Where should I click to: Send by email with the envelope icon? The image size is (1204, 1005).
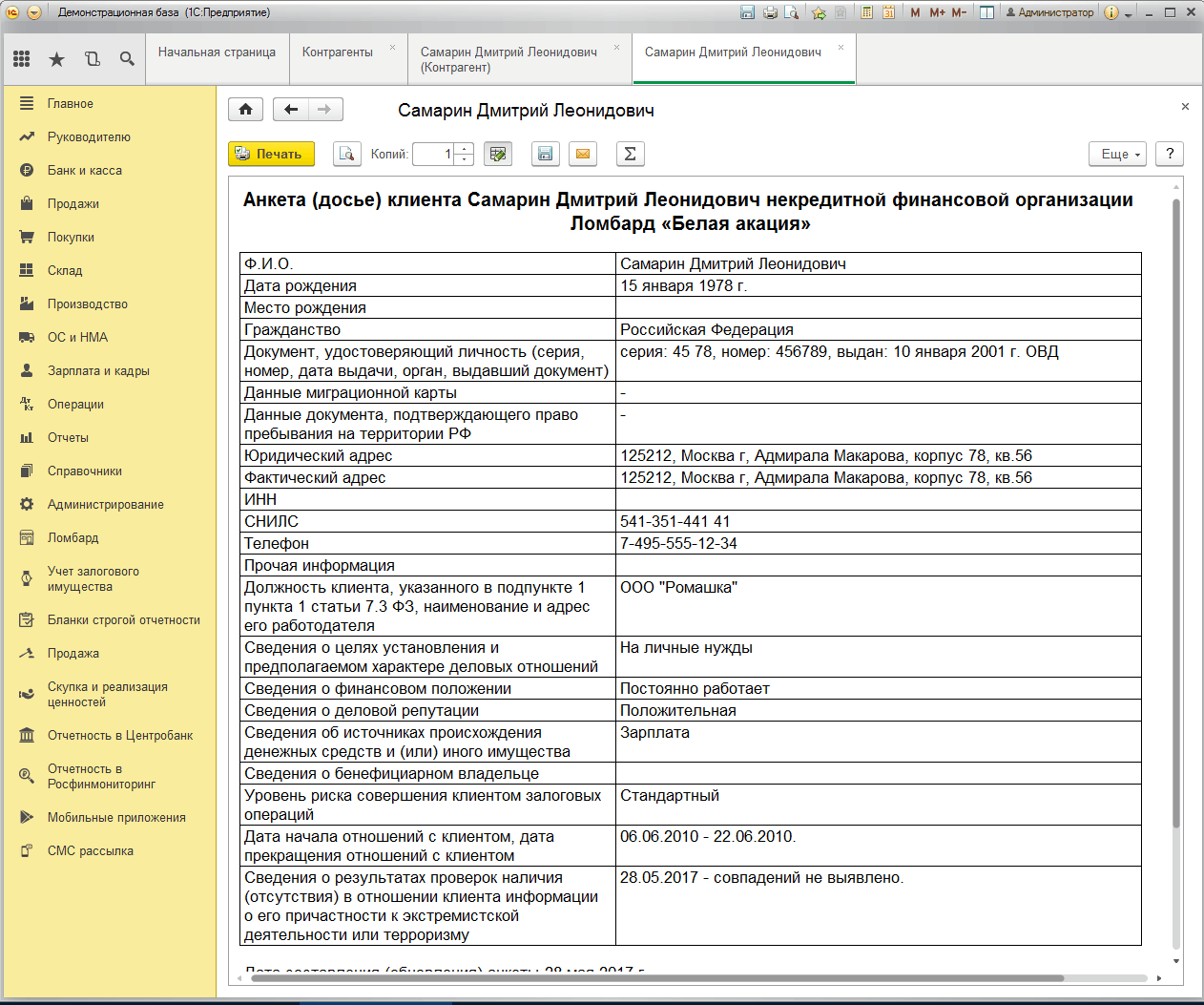(x=583, y=154)
